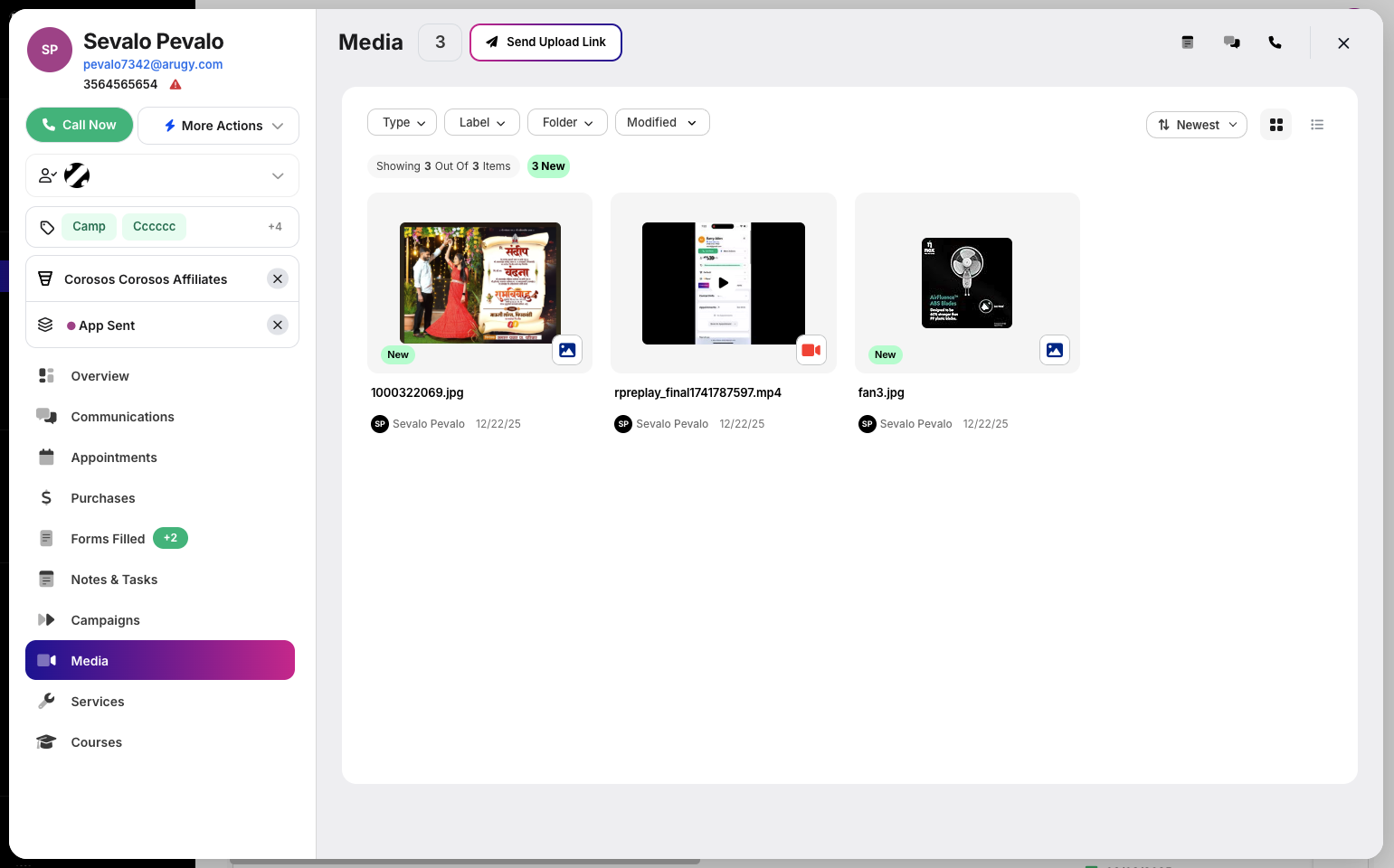This screenshot has width=1394, height=868.
Task: Open the Label filter dropdown
Action: [482, 122]
